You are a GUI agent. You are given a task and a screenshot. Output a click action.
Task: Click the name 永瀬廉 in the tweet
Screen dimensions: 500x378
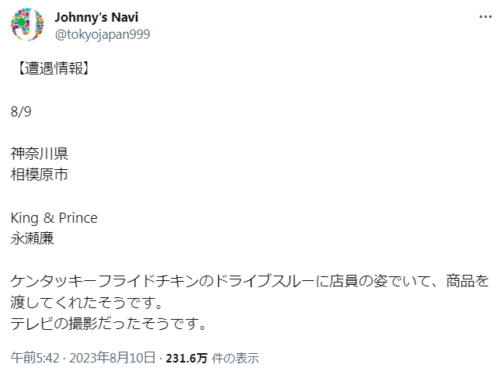[32, 239]
